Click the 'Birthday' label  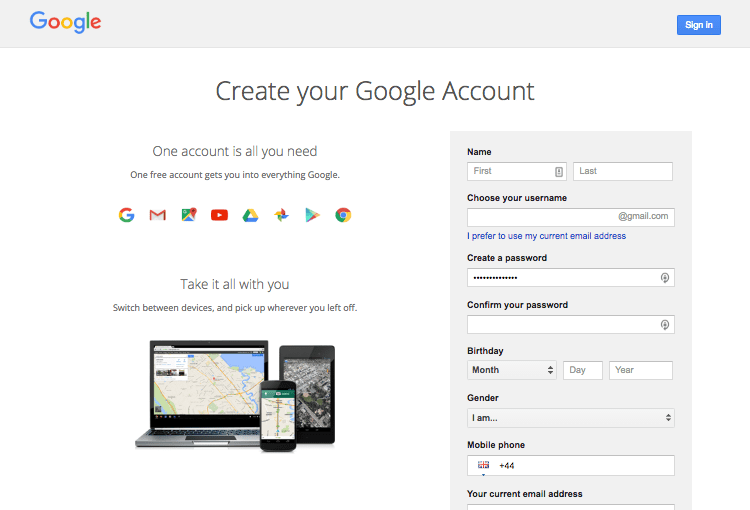coord(485,351)
